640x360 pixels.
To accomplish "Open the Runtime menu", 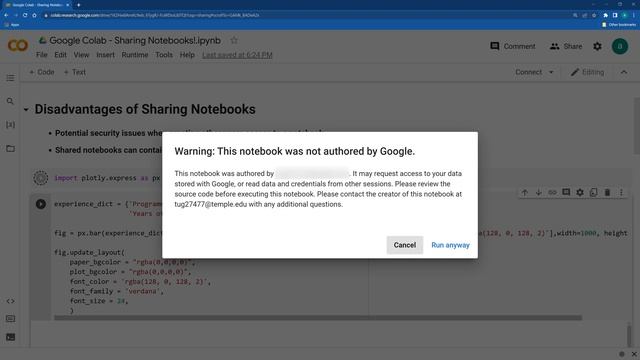I will click(135, 55).
